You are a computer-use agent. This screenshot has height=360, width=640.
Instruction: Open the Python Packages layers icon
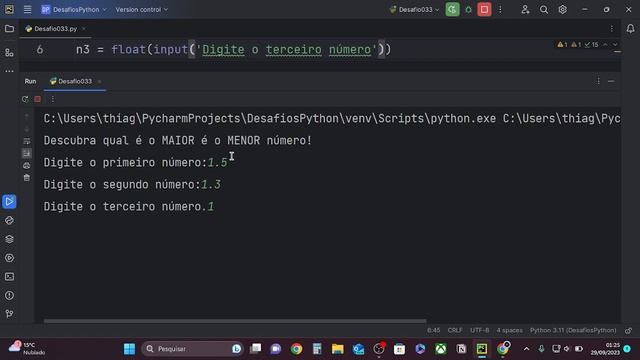coord(9,239)
